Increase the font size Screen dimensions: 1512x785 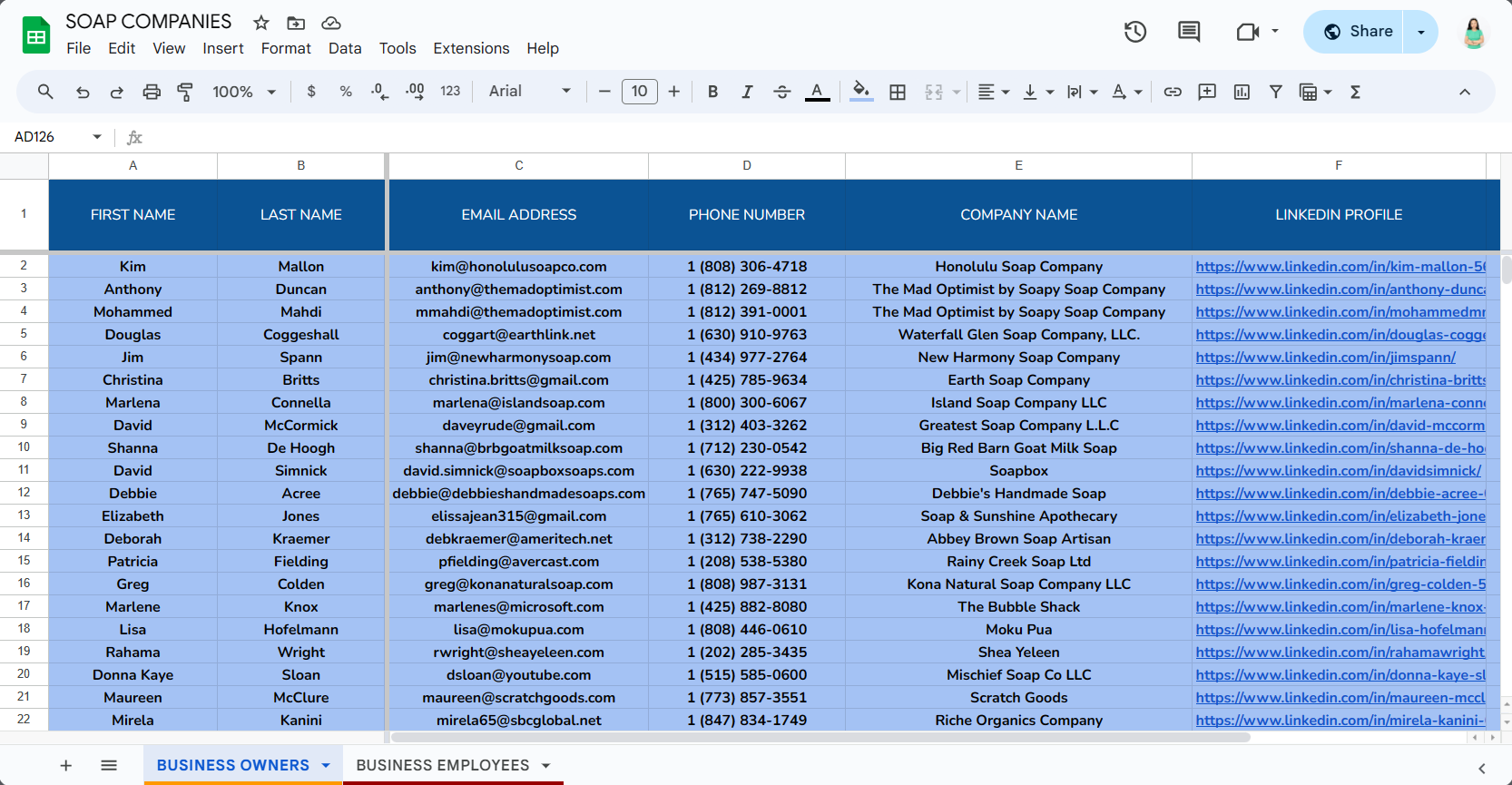coord(673,92)
